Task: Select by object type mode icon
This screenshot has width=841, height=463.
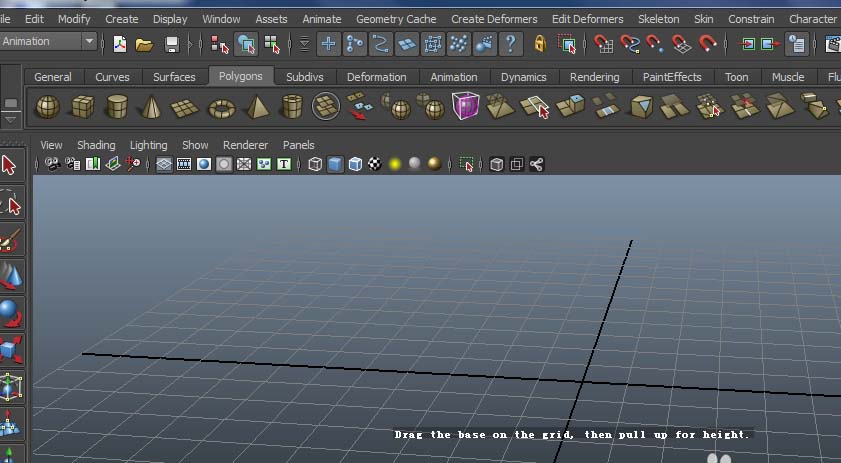Action: pos(246,44)
